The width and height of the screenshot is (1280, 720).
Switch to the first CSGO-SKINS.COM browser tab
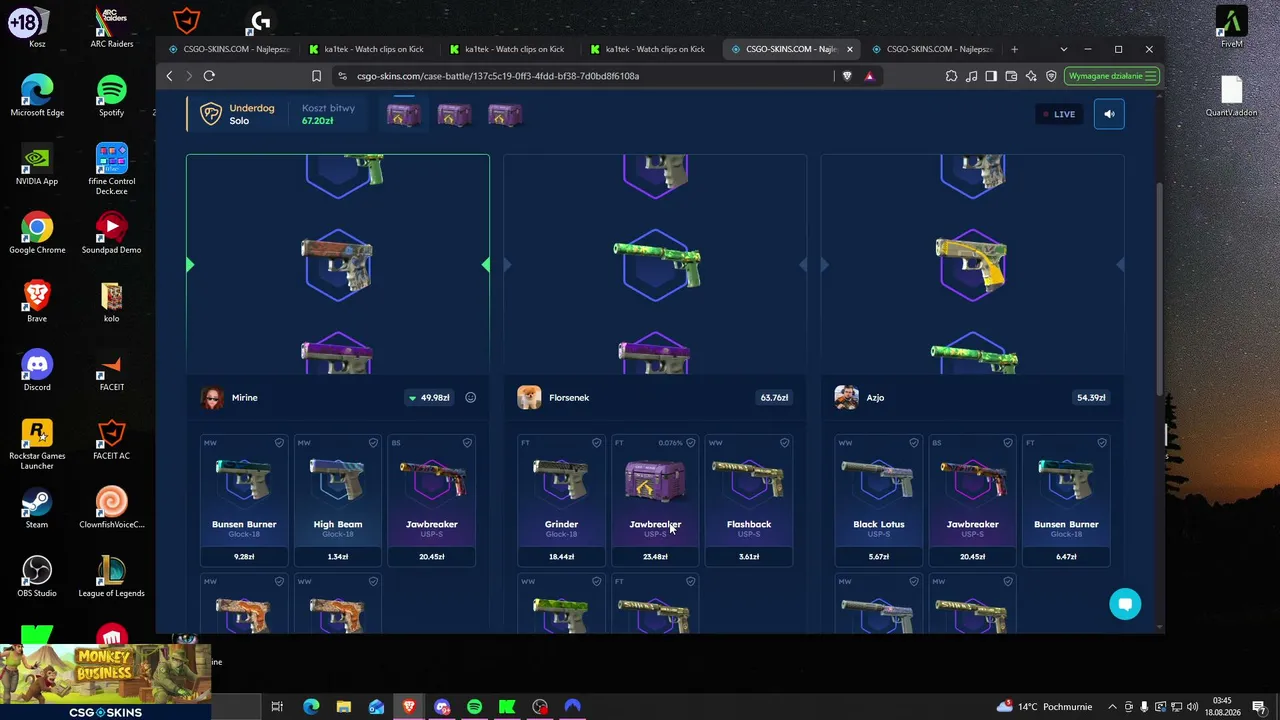[x=229, y=49]
